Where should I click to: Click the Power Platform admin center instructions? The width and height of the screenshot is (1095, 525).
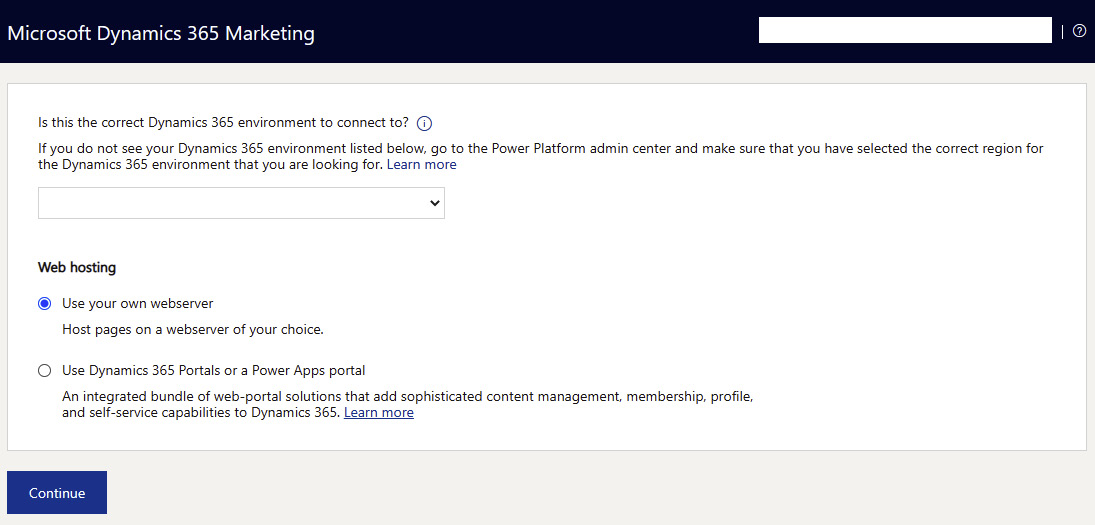(x=541, y=156)
